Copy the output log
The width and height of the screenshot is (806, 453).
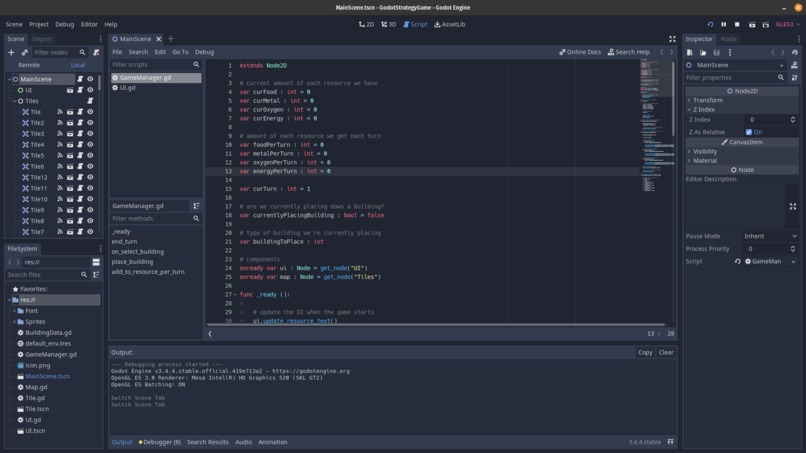coord(645,352)
